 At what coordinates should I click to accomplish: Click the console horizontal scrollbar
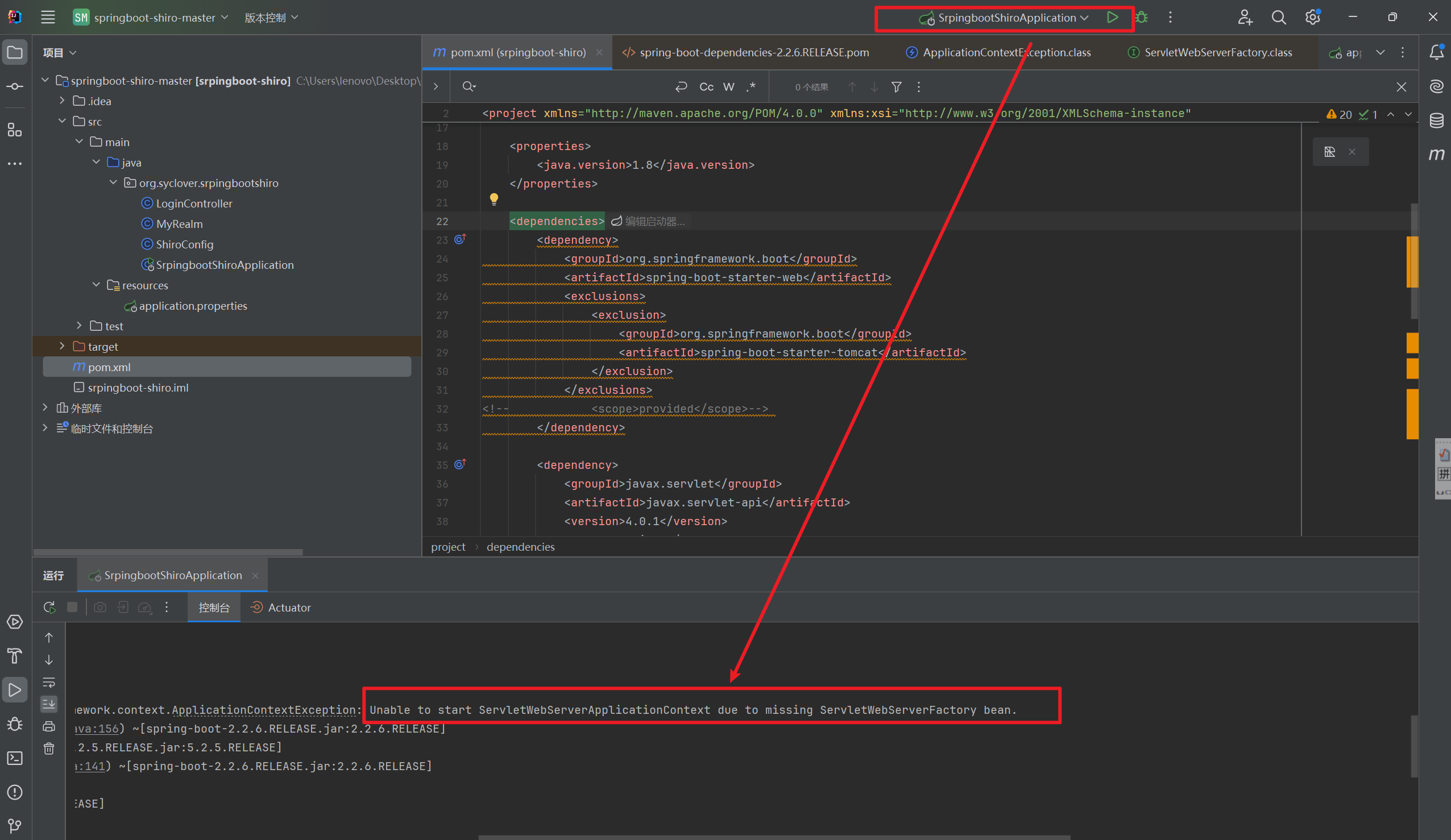point(774,837)
